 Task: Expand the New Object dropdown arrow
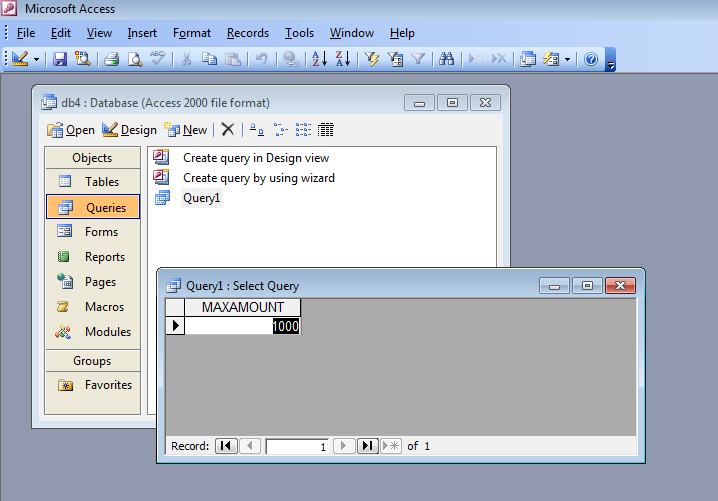567,60
